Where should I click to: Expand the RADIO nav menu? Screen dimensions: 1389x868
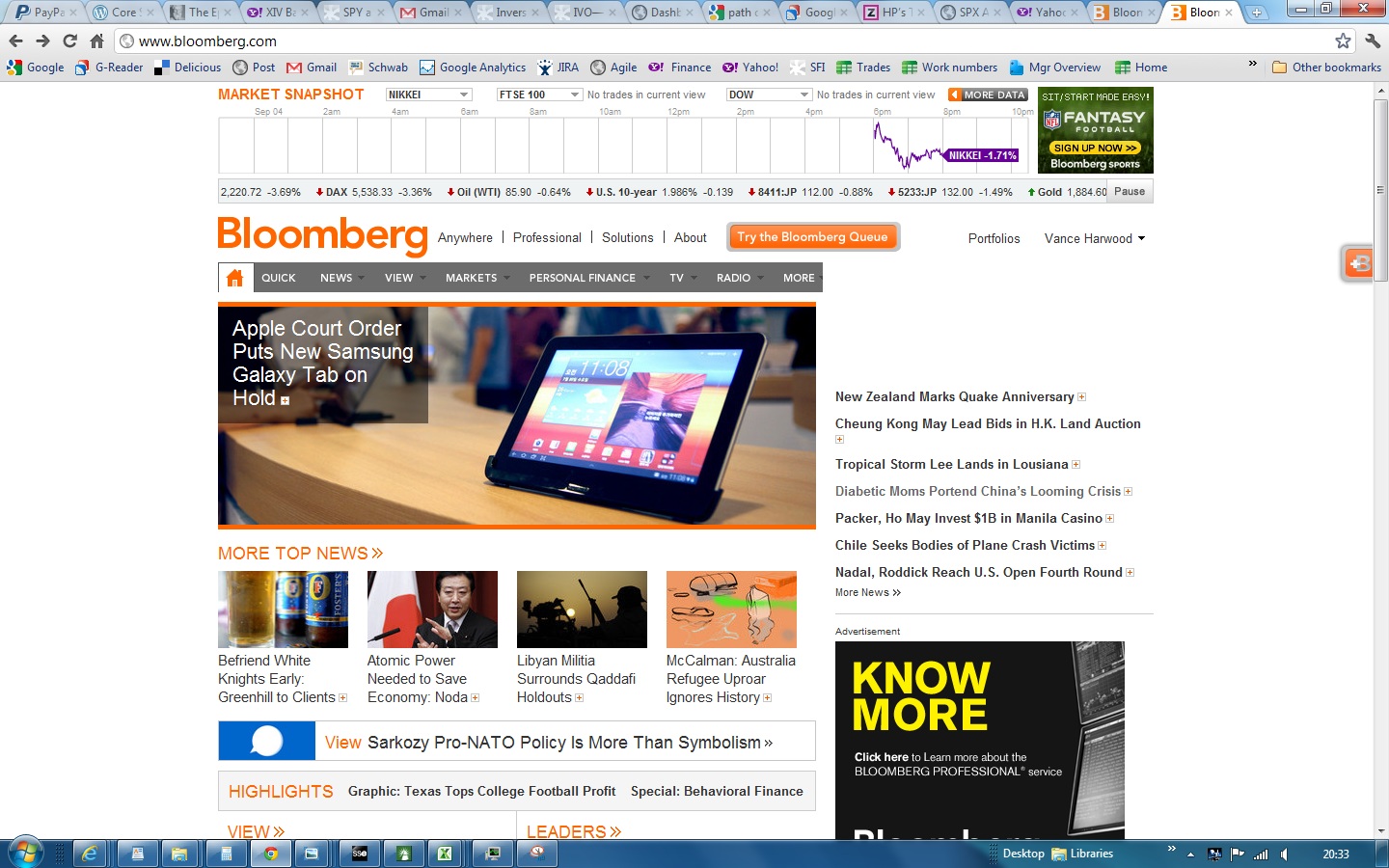coord(739,278)
